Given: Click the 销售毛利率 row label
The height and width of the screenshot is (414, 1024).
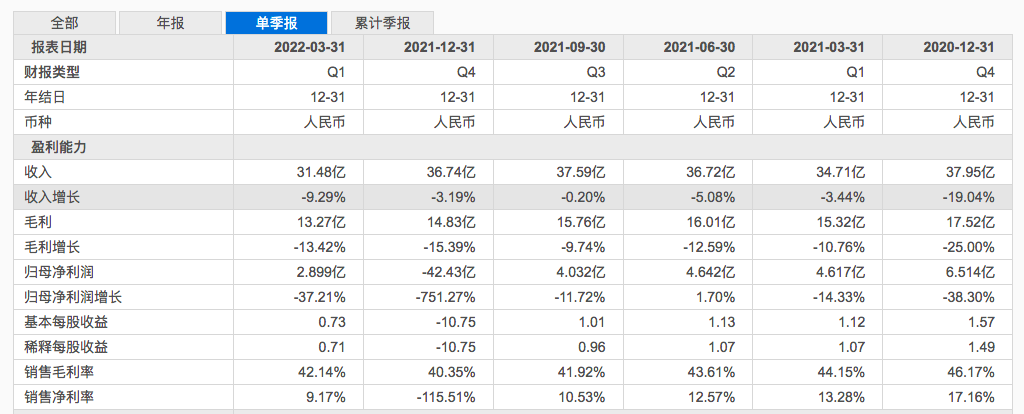Looking at the screenshot, I should (x=59, y=372).
